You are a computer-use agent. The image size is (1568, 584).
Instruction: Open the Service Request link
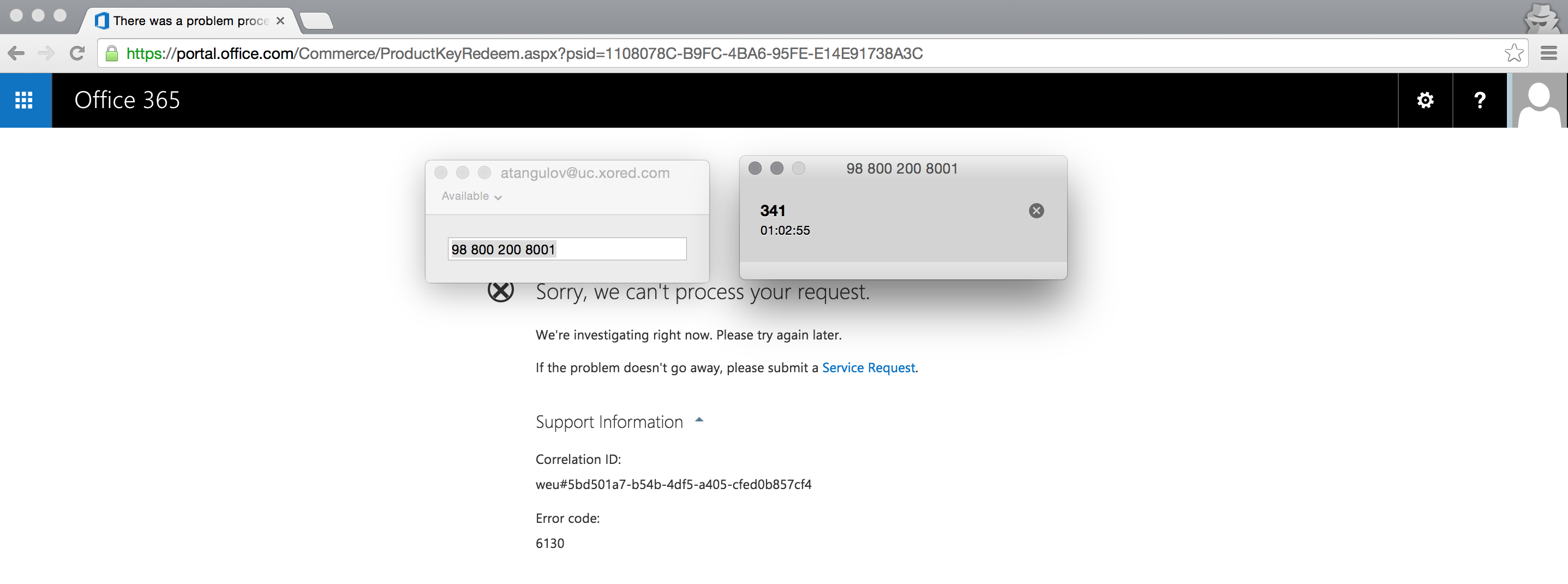pyautogui.click(x=868, y=368)
